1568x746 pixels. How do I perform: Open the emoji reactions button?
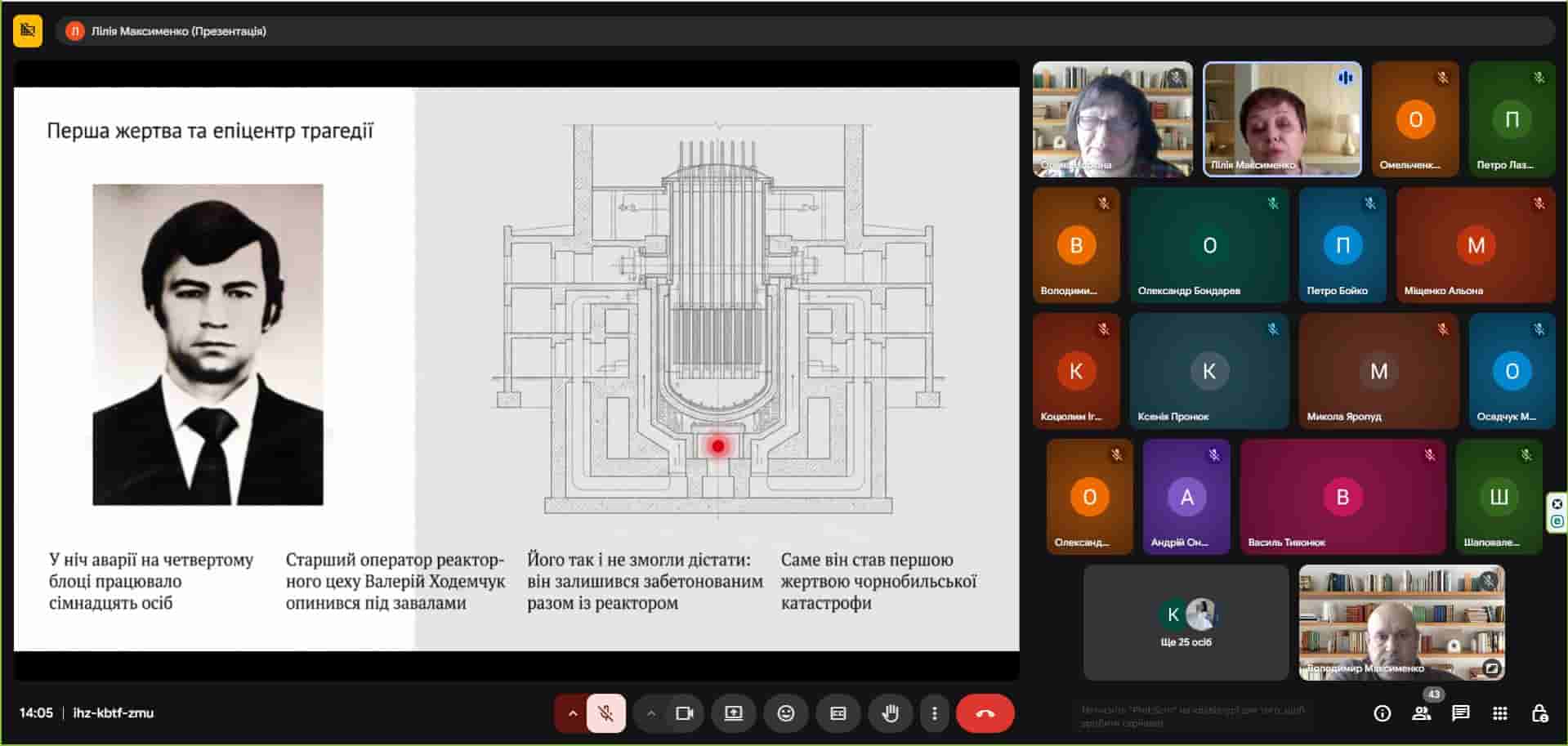(x=785, y=713)
